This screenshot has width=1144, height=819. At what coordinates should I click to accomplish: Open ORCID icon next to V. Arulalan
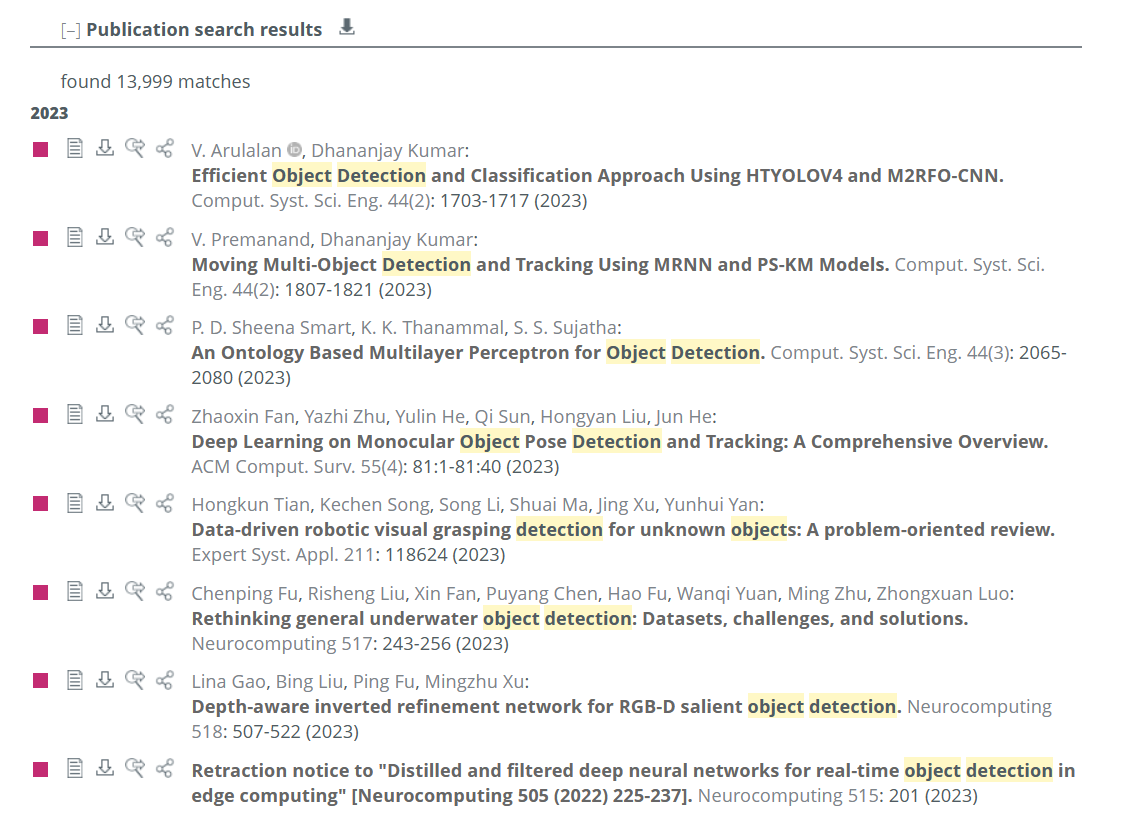pos(294,150)
